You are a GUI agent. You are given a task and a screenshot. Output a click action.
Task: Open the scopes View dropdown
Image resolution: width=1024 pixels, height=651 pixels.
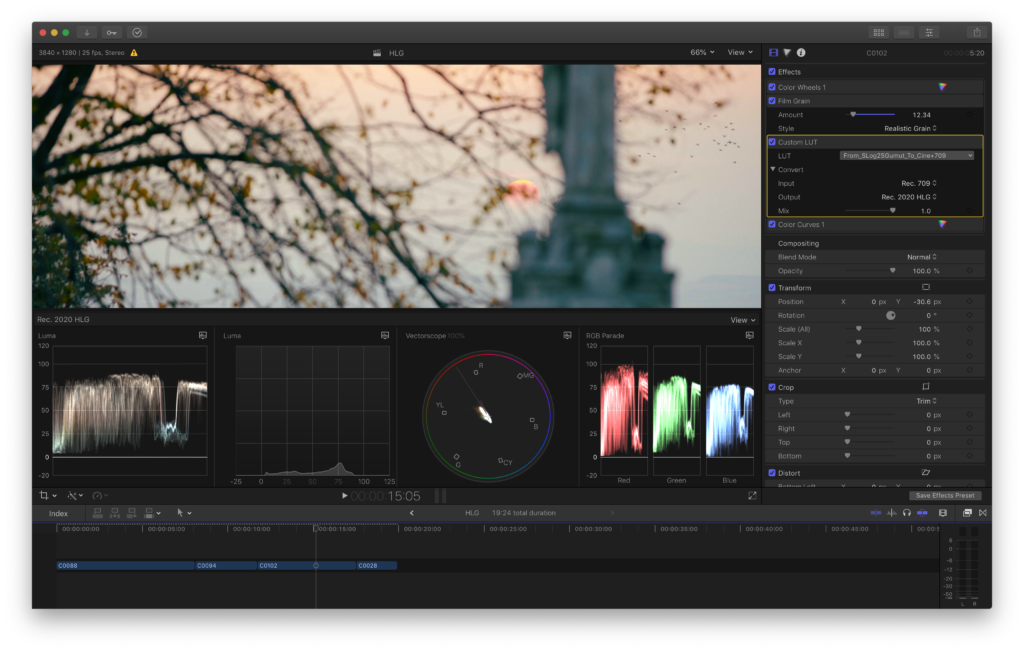click(x=743, y=320)
